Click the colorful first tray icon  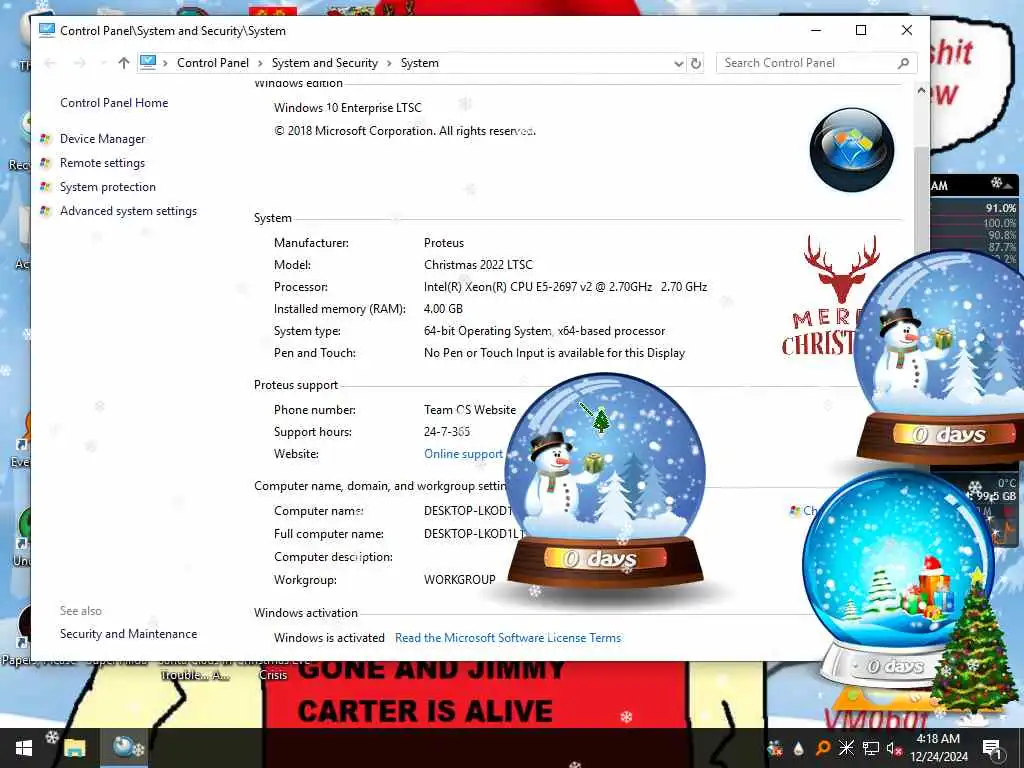[775, 748]
